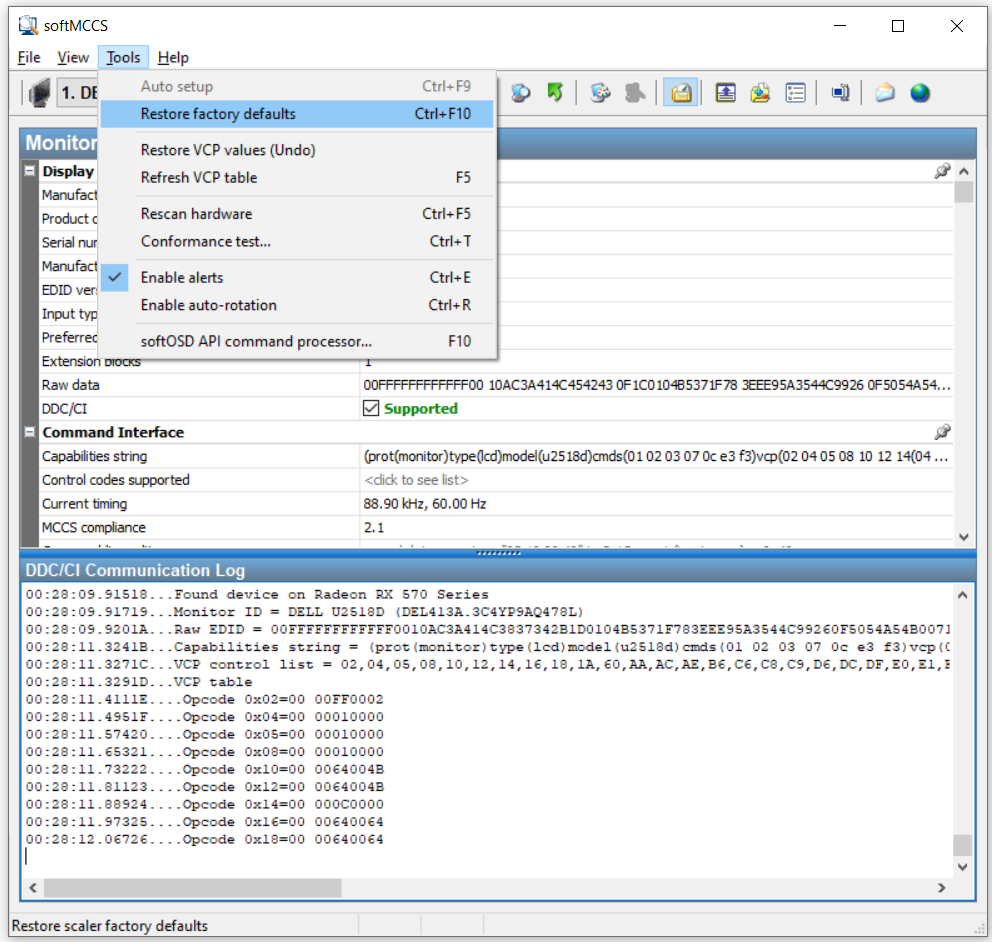Turn on Enable auto-rotation option
This screenshot has height=942, width=992.
click(208, 305)
